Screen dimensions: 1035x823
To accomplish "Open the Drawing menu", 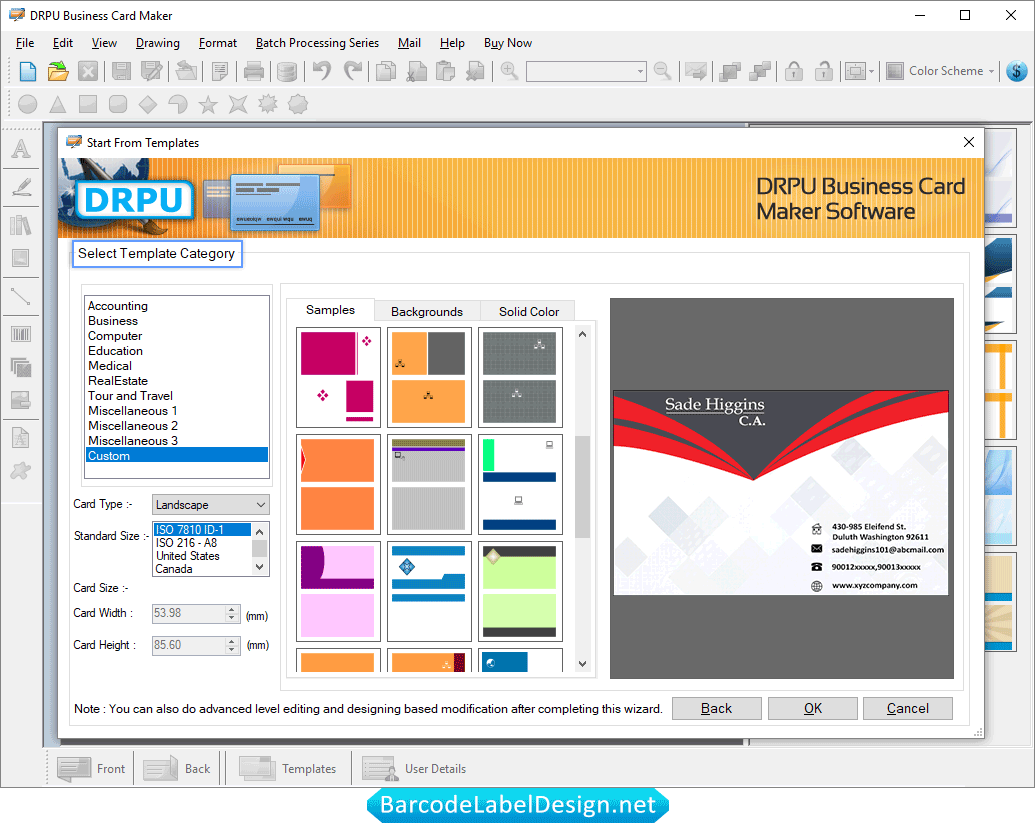I will [158, 43].
